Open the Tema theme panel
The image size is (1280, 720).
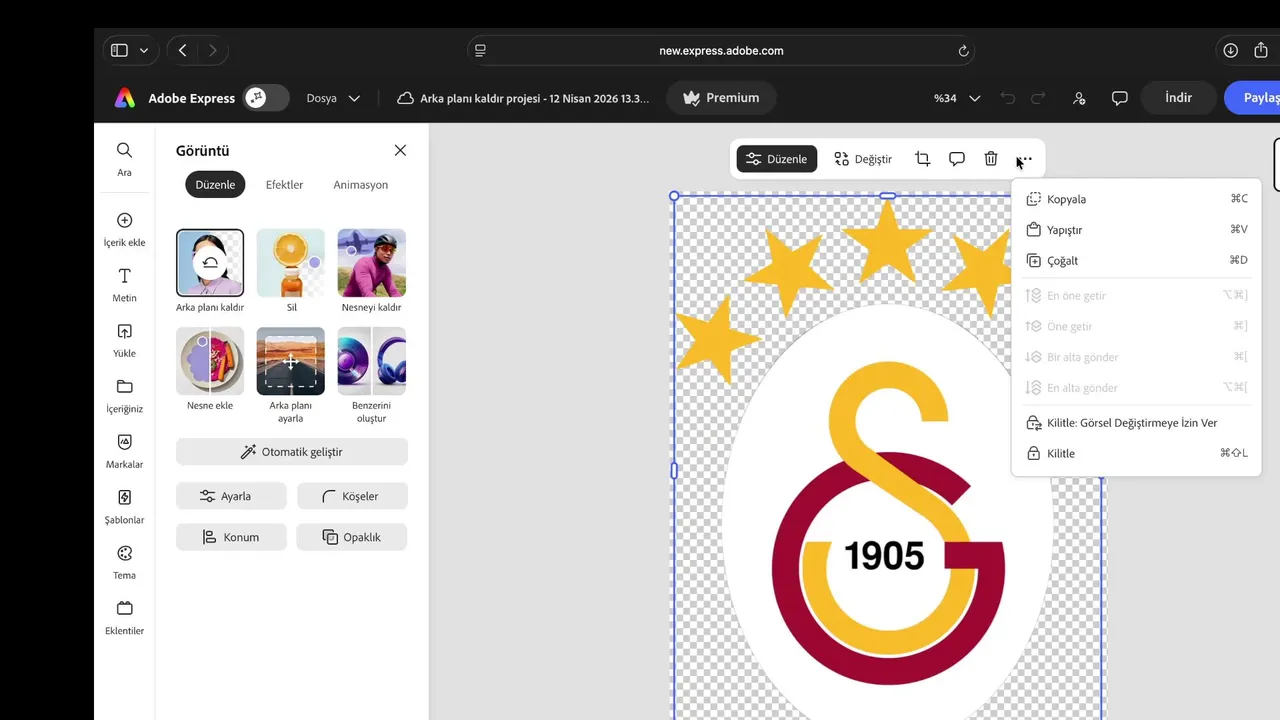124,562
